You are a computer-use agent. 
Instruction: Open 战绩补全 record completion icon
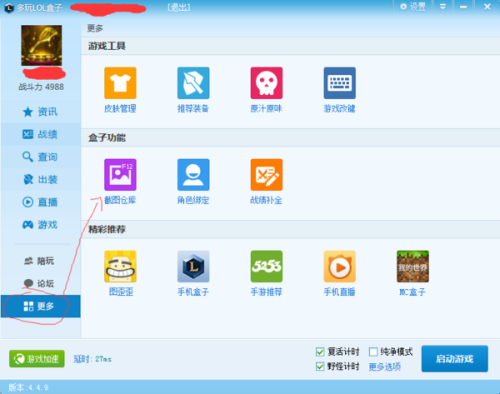(267, 175)
